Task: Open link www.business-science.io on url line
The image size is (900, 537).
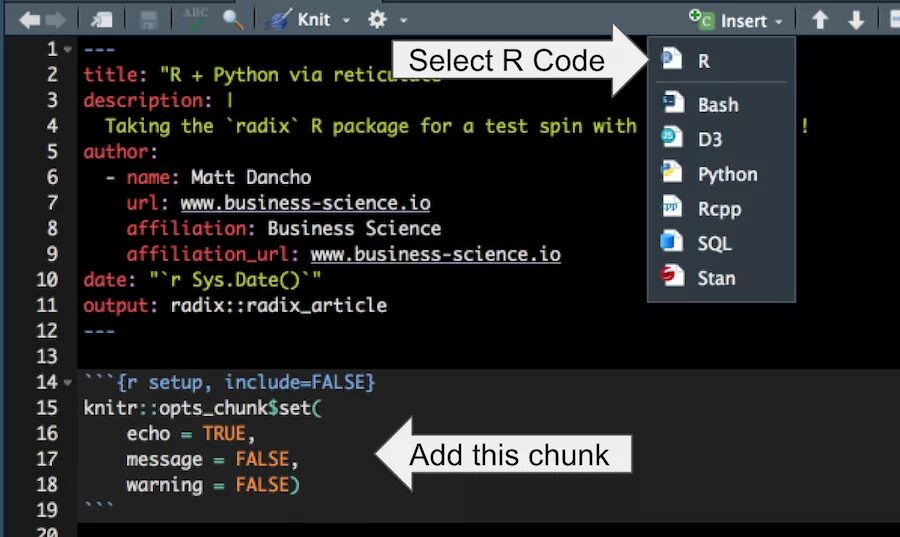Action: (x=305, y=203)
